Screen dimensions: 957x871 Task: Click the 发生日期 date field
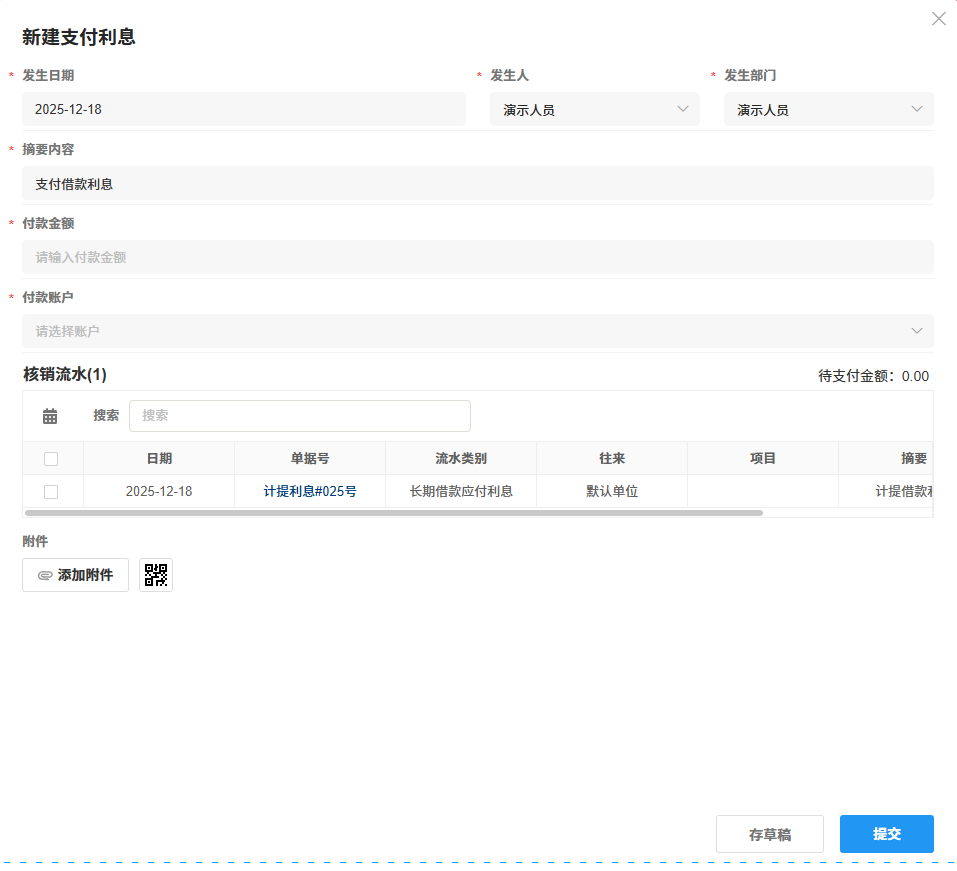244,109
